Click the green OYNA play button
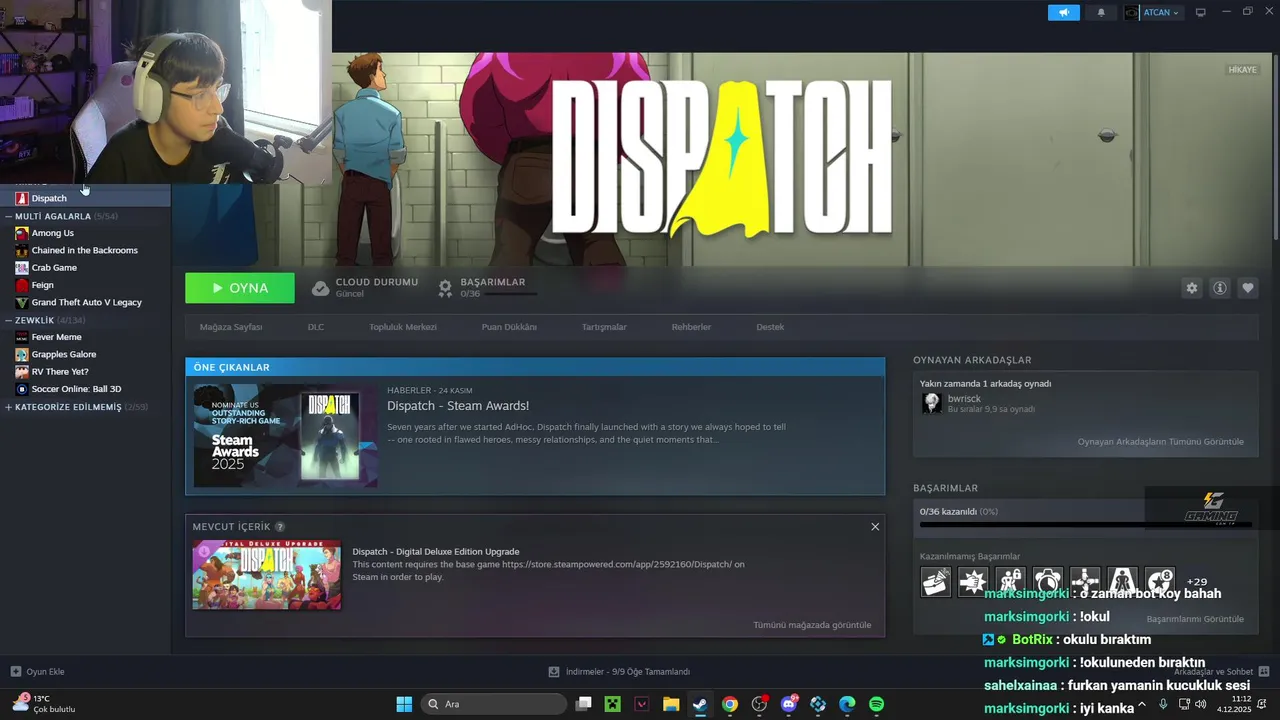The width and height of the screenshot is (1280, 720). [x=240, y=288]
